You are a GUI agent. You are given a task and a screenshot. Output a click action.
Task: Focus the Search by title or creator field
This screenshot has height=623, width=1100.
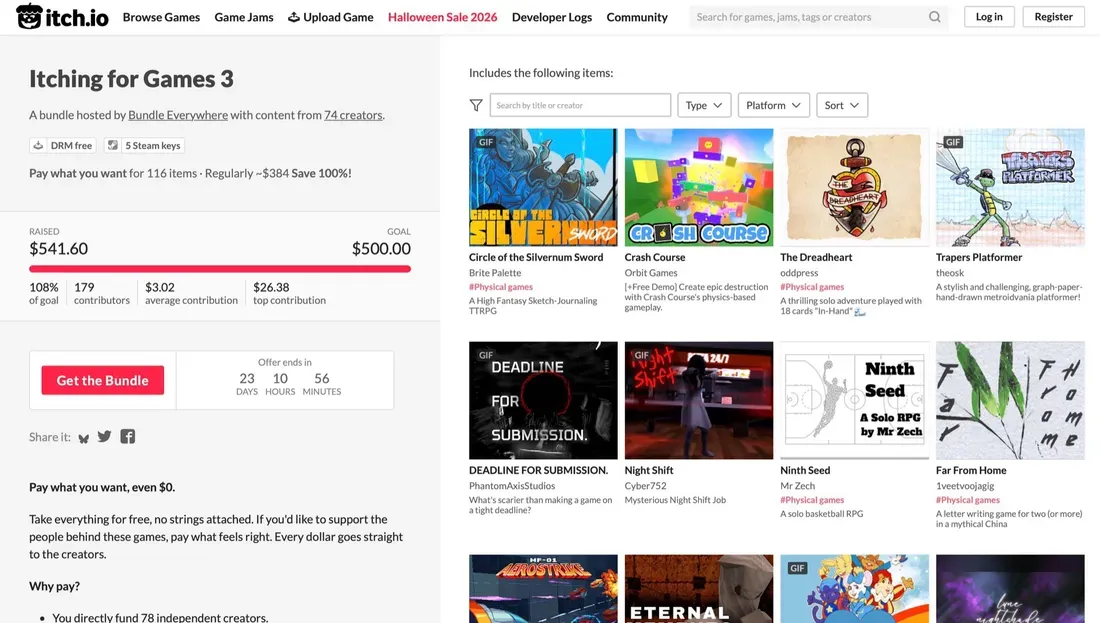click(580, 105)
